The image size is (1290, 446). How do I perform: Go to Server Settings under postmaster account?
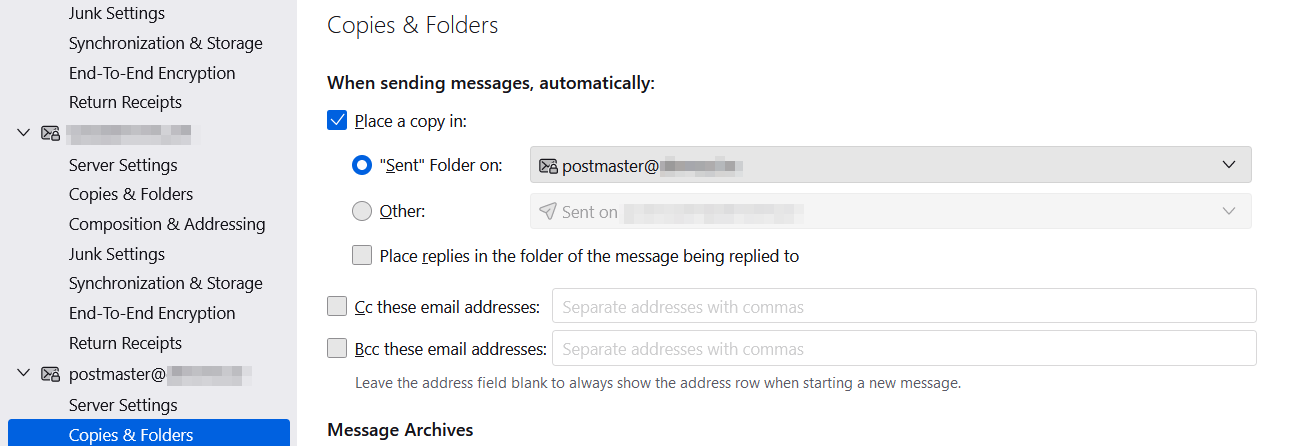coord(123,405)
